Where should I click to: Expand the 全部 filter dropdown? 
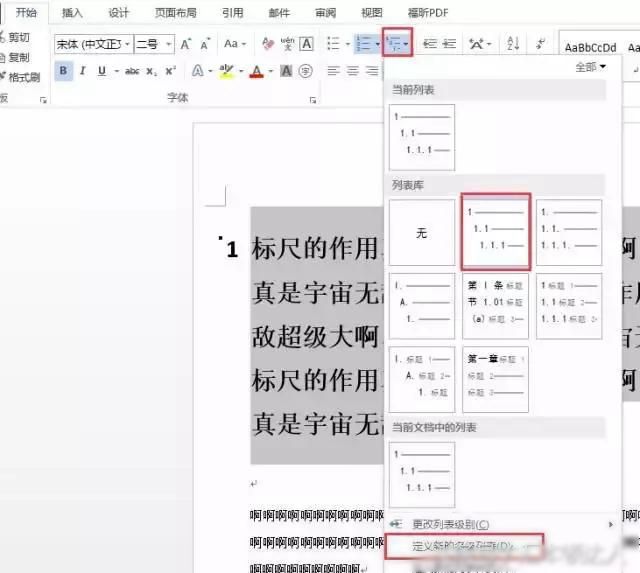[x=590, y=67]
